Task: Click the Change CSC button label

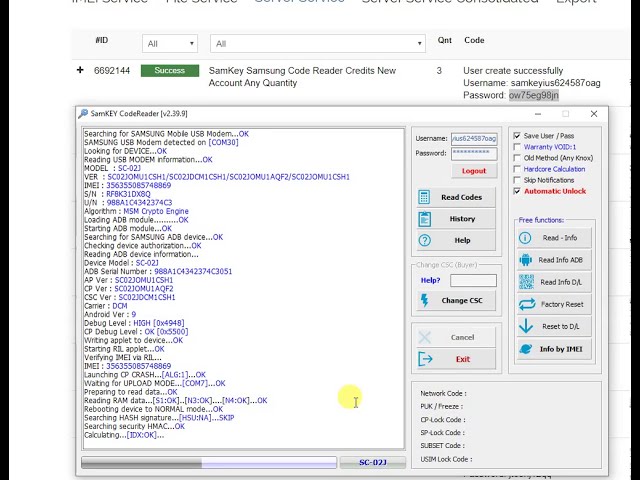Action: (462, 300)
